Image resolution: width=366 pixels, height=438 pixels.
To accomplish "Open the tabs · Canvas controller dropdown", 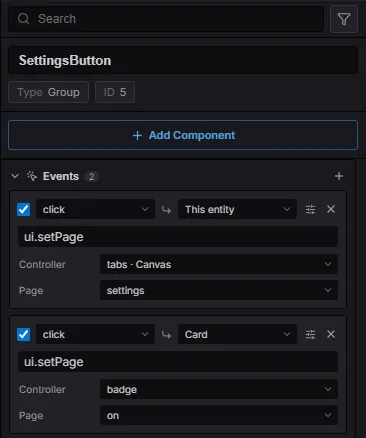I will 219,264.
